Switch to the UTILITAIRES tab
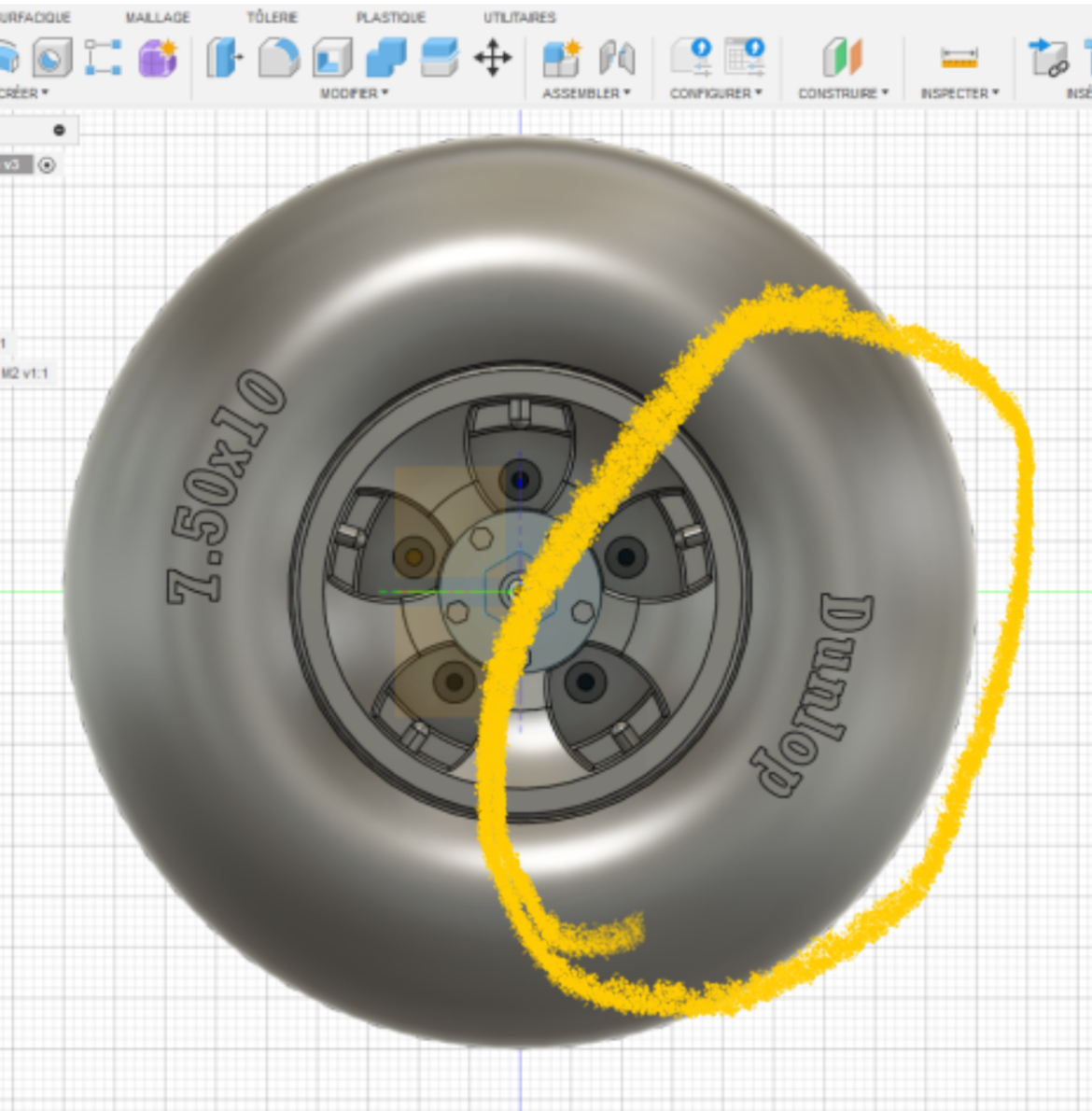Image resolution: width=1092 pixels, height=1111 pixels. tap(519, 17)
